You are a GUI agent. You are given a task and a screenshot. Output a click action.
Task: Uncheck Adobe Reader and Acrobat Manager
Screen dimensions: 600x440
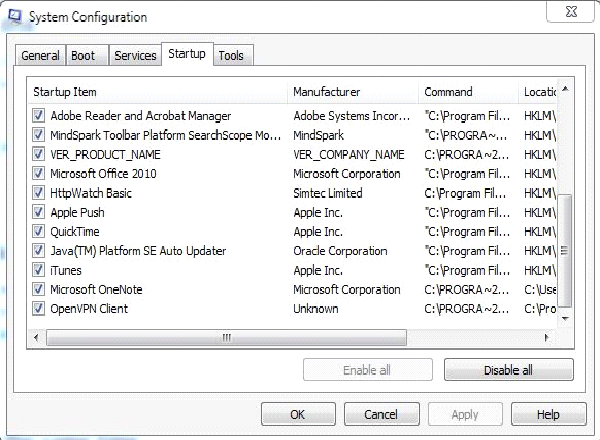tap(38, 115)
